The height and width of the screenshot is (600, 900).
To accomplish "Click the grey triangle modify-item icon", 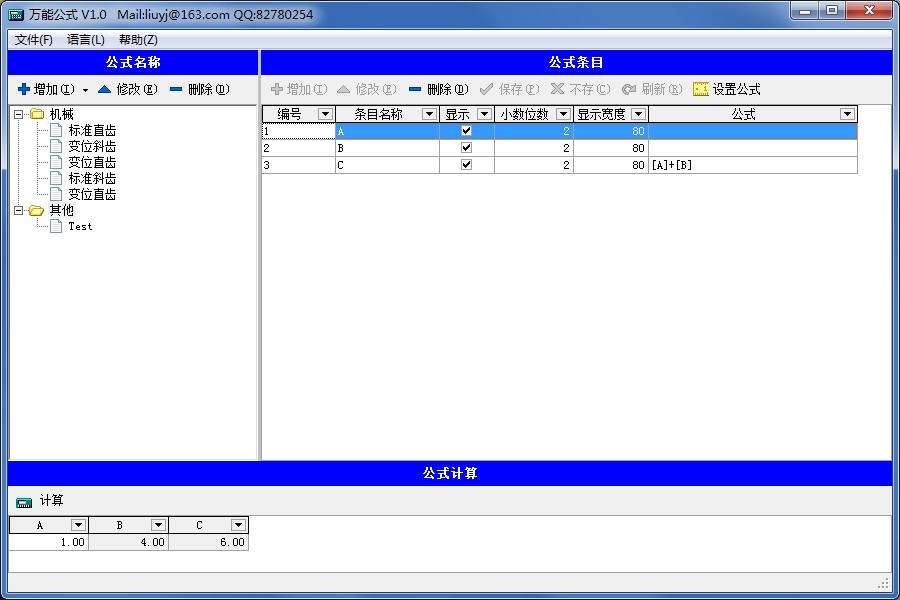I will click(343, 89).
